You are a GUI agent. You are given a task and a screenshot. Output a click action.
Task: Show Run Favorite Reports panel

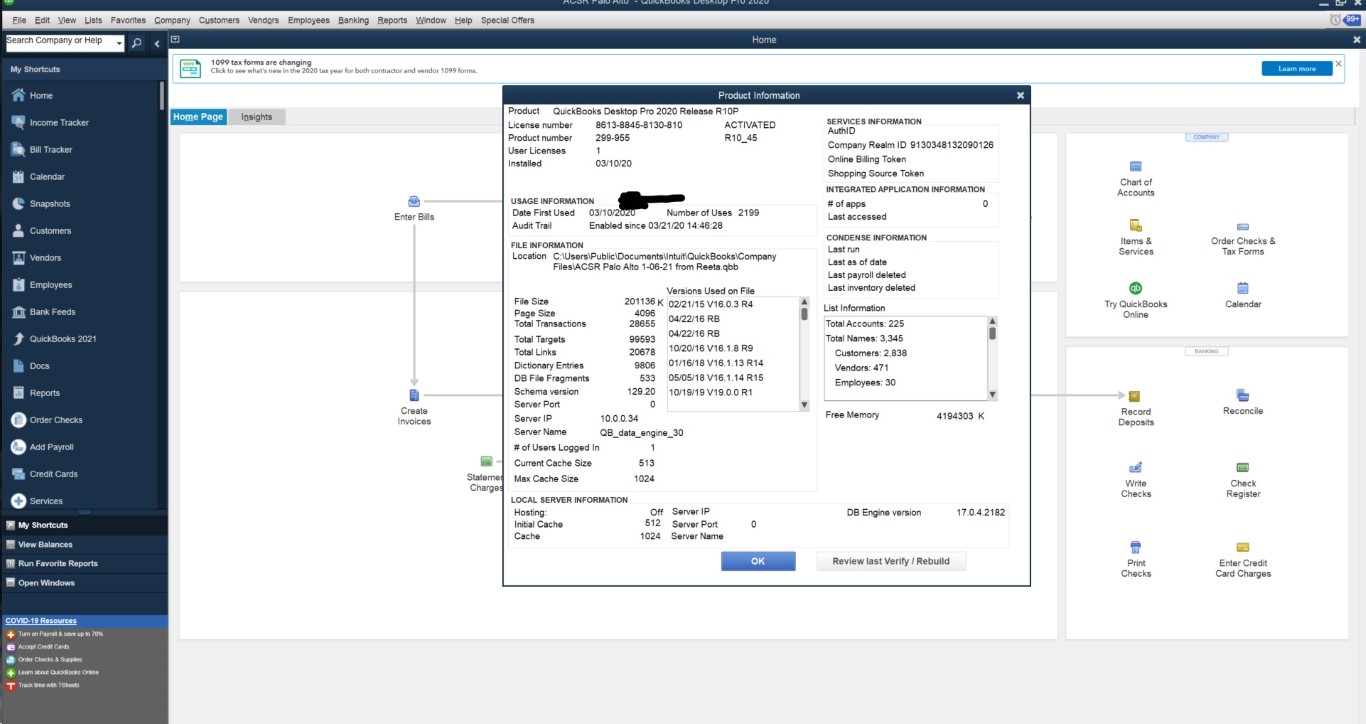click(84, 564)
